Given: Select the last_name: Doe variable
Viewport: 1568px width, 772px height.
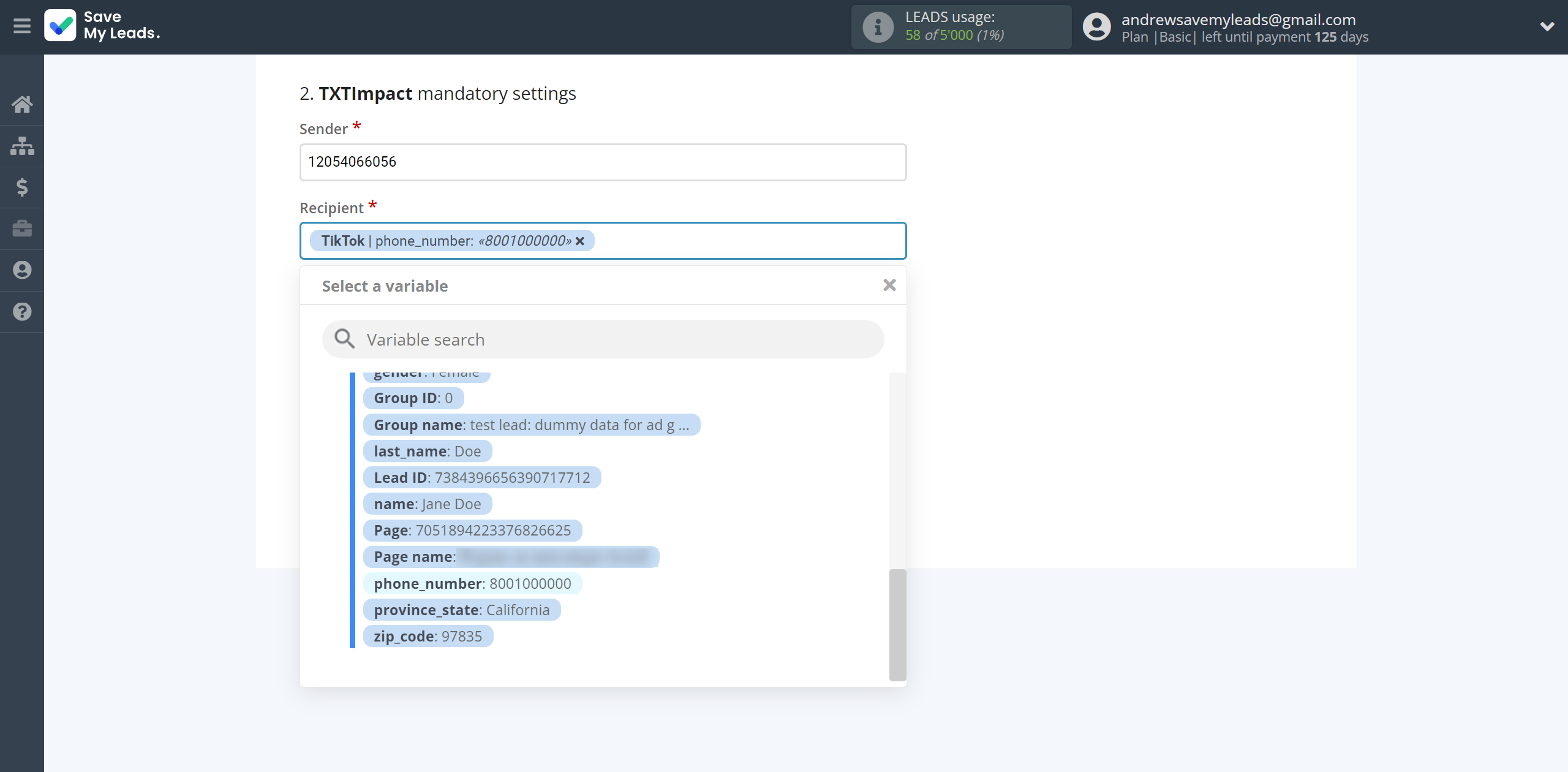Looking at the screenshot, I should 428,452.
